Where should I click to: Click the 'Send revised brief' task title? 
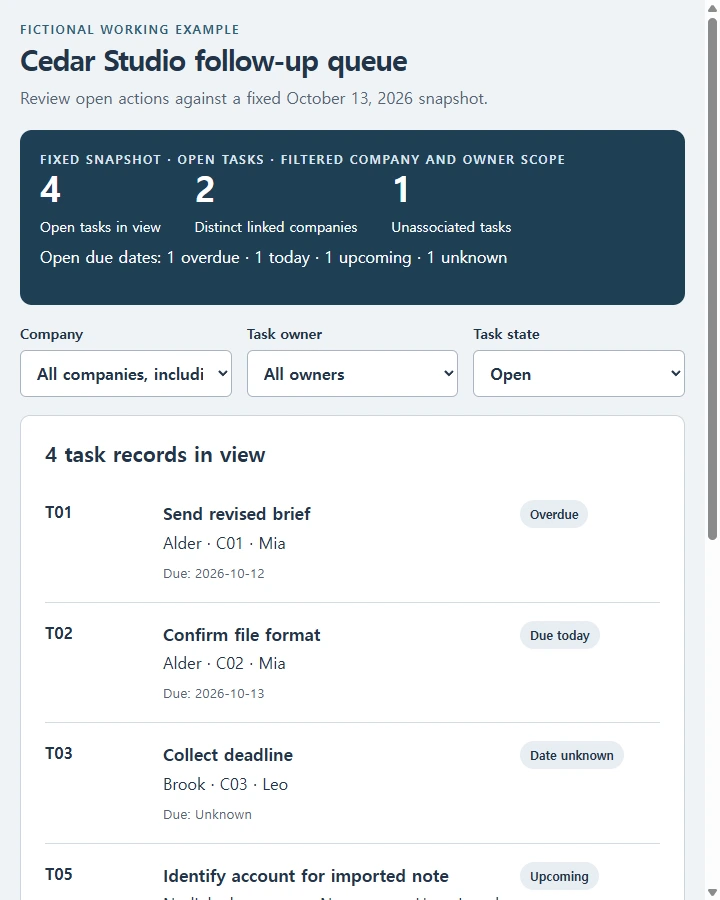tap(237, 514)
